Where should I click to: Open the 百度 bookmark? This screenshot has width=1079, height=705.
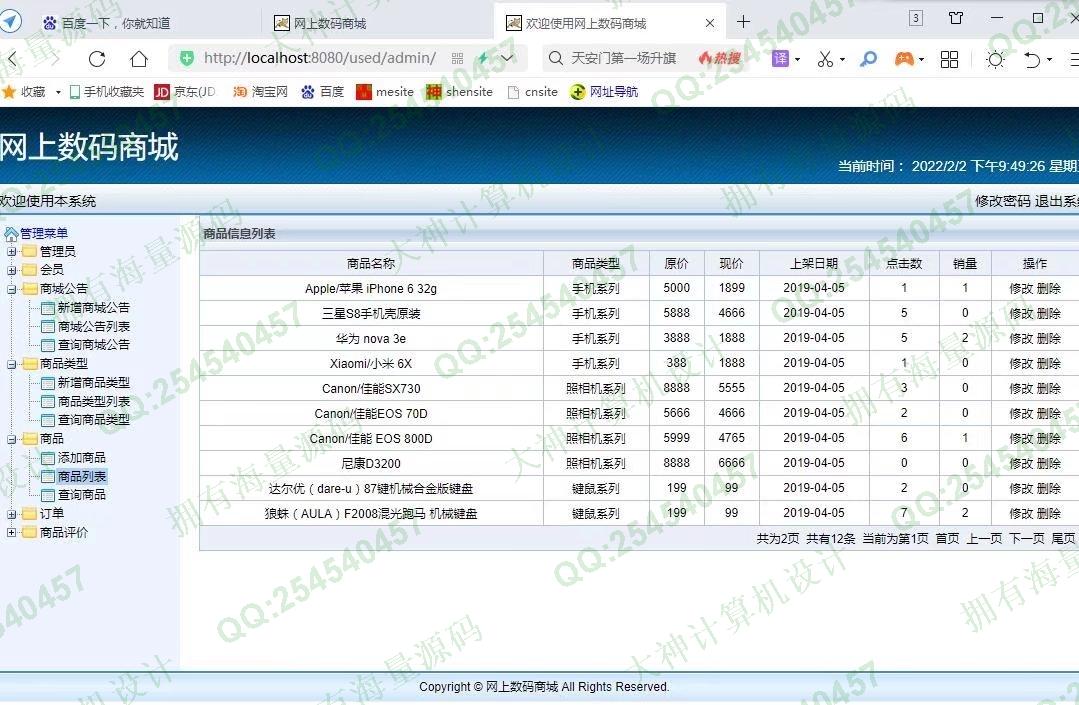tap(322, 91)
